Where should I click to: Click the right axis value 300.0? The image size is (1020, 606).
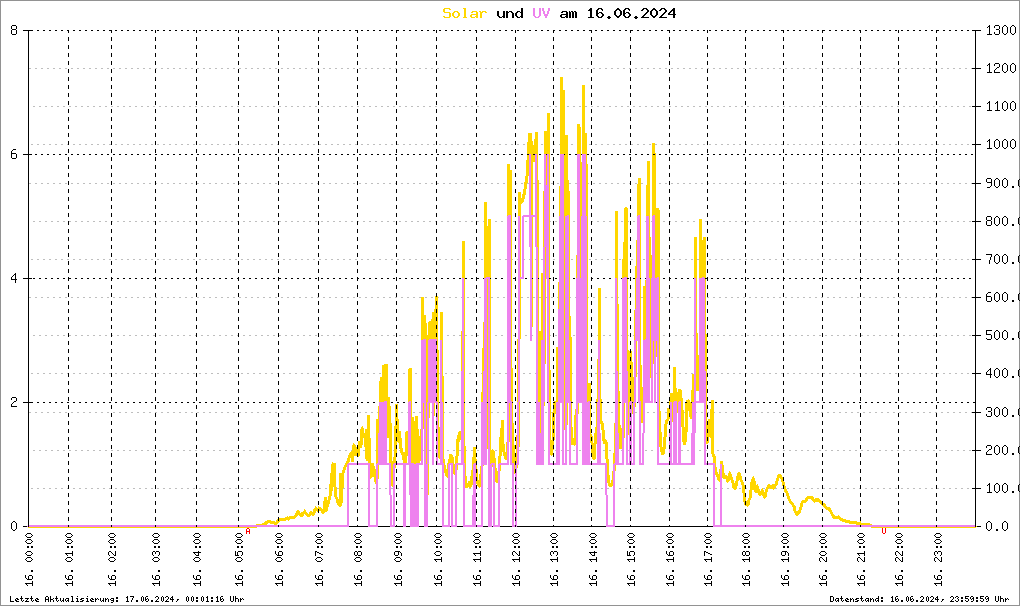click(x=1002, y=412)
